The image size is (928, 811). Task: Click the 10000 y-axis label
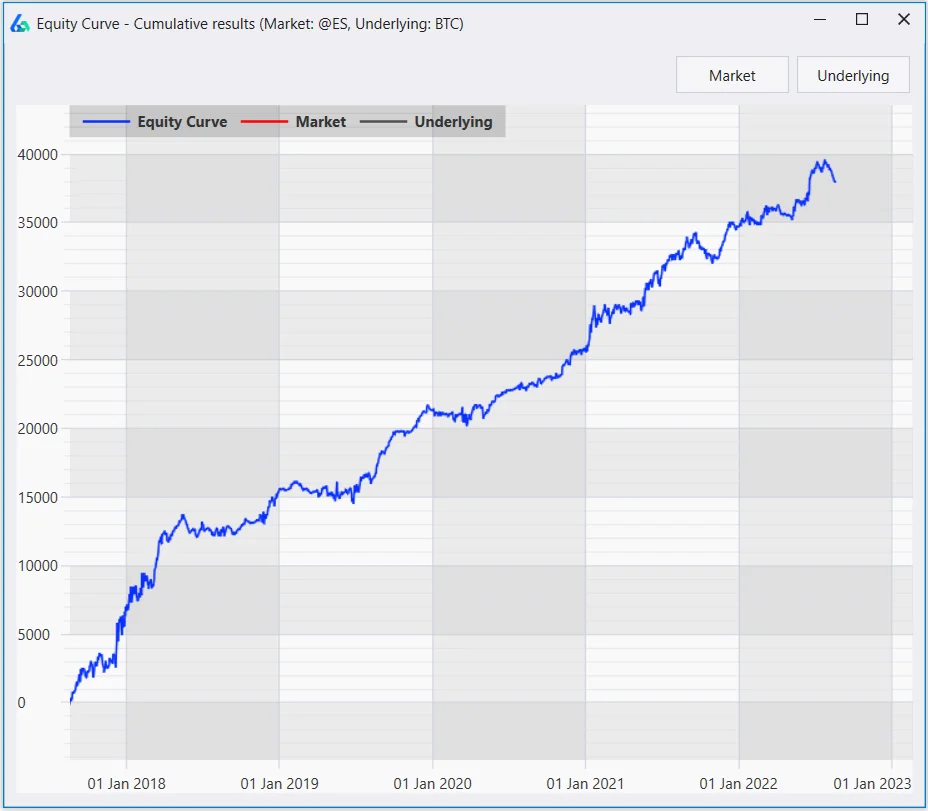tap(38, 566)
